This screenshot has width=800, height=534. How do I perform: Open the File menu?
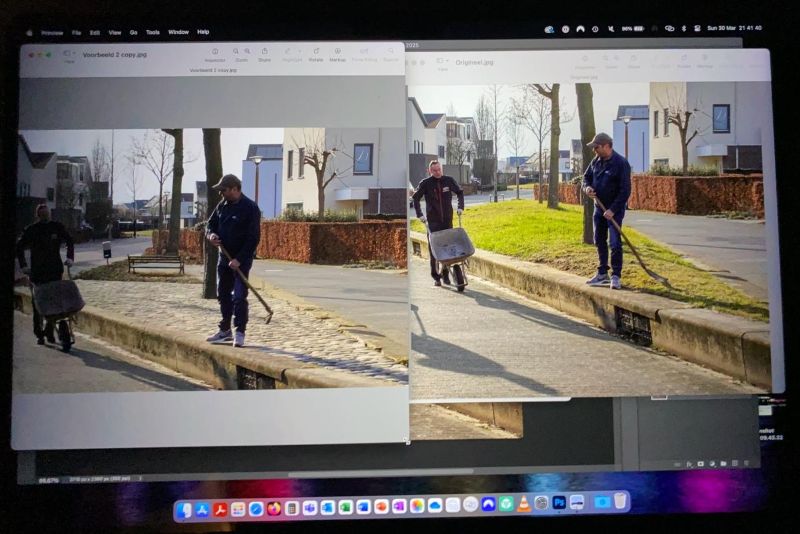[76, 32]
